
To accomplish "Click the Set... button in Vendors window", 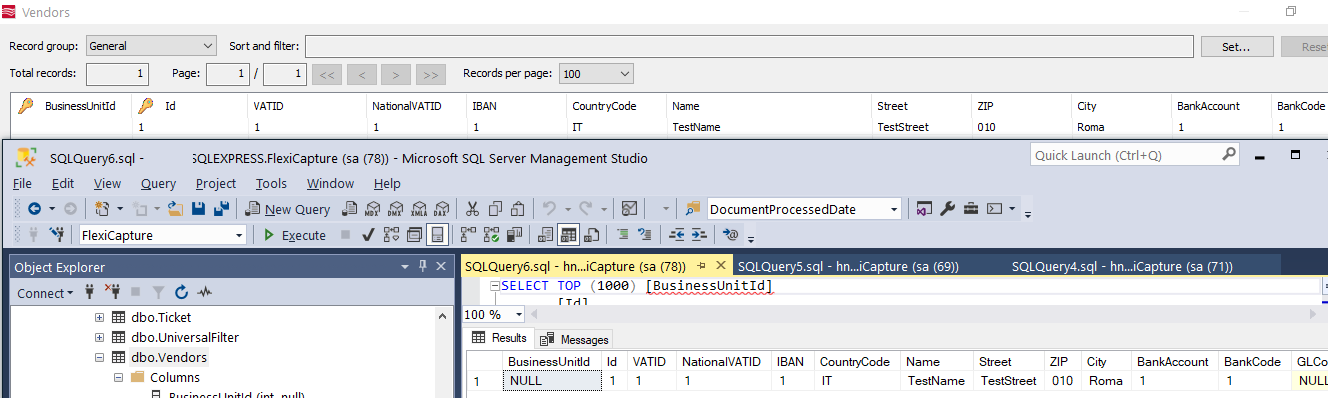I will (1236, 46).
